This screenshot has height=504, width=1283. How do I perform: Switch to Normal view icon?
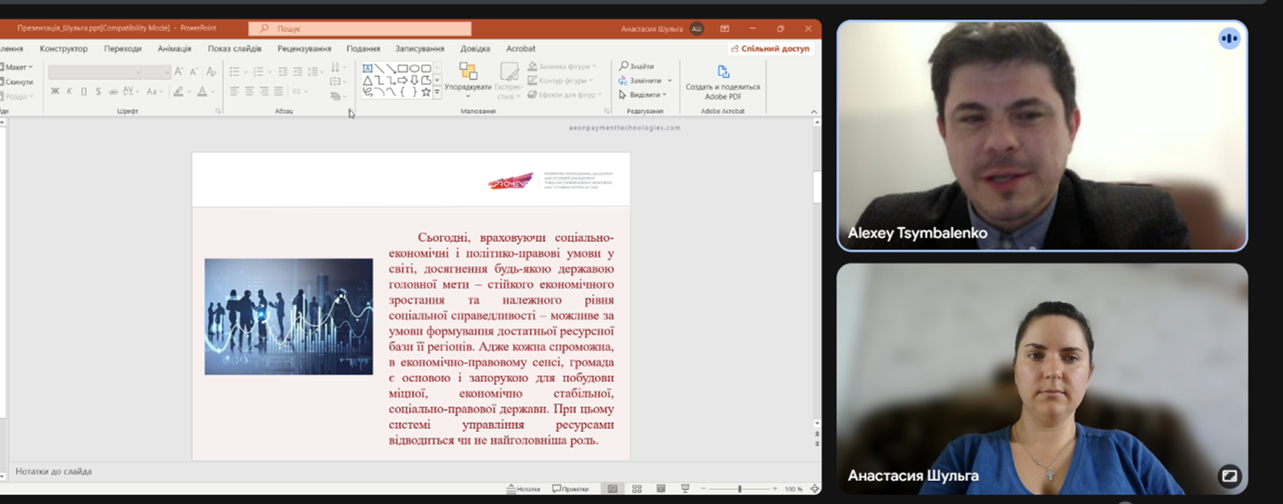tap(612, 489)
